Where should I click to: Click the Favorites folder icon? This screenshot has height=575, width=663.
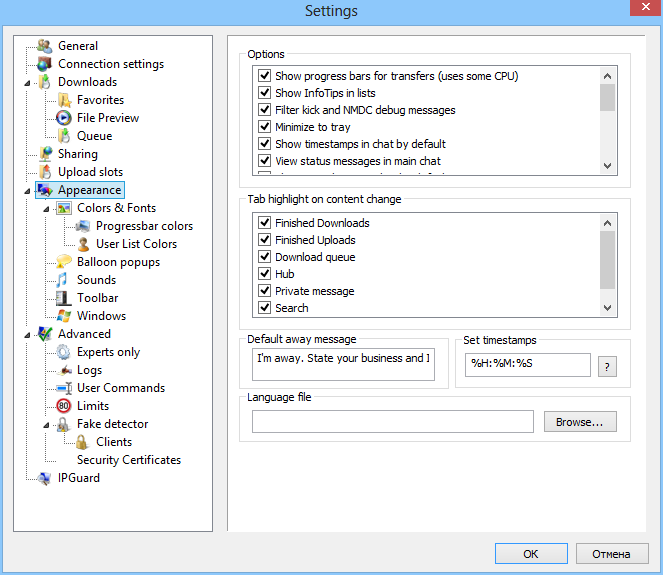(64, 100)
